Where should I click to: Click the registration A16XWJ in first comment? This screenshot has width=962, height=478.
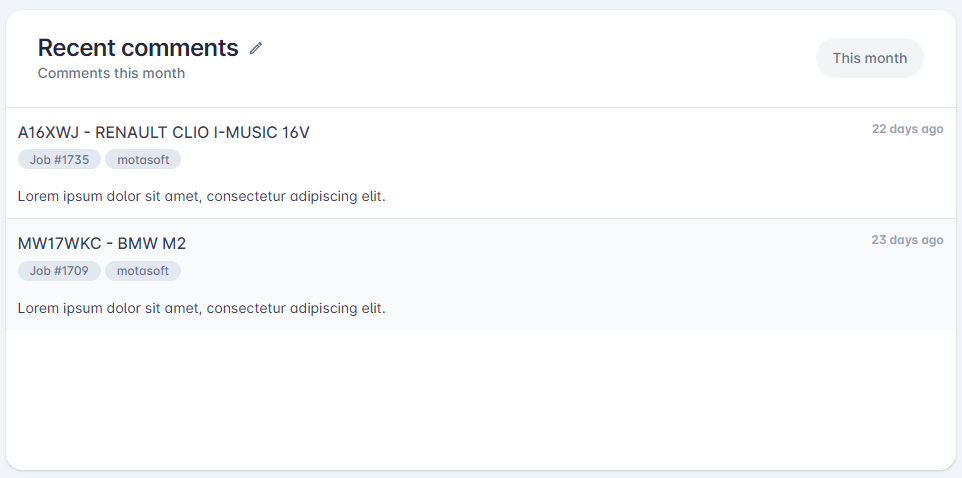pyautogui.click(x=48, y=133)
